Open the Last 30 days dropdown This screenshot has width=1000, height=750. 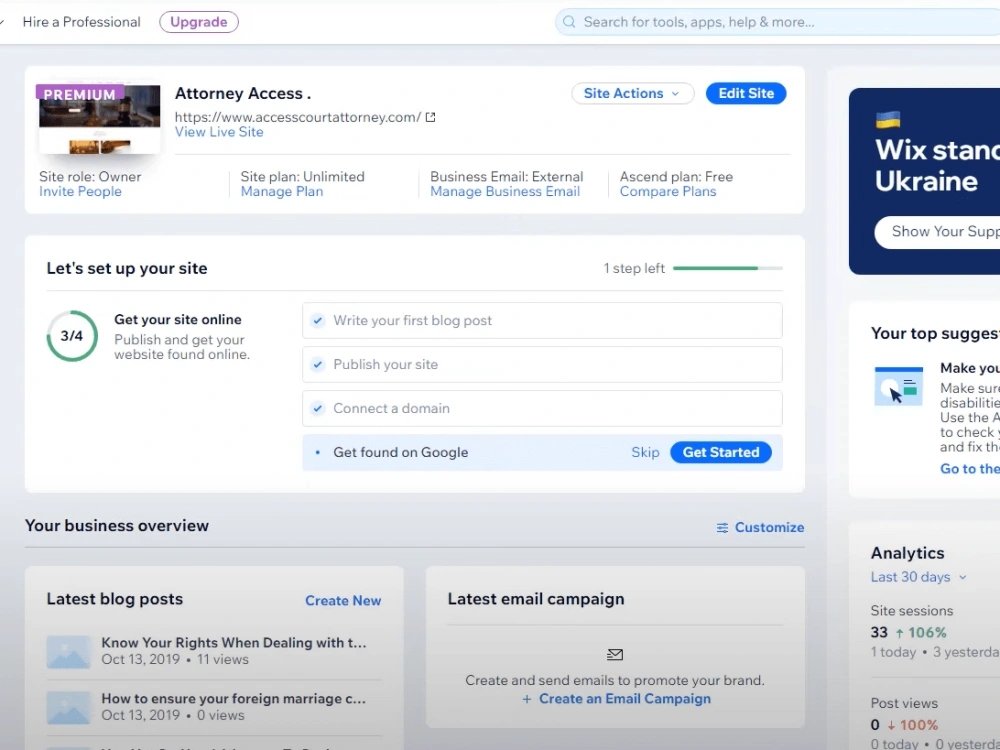pos(918,577)
